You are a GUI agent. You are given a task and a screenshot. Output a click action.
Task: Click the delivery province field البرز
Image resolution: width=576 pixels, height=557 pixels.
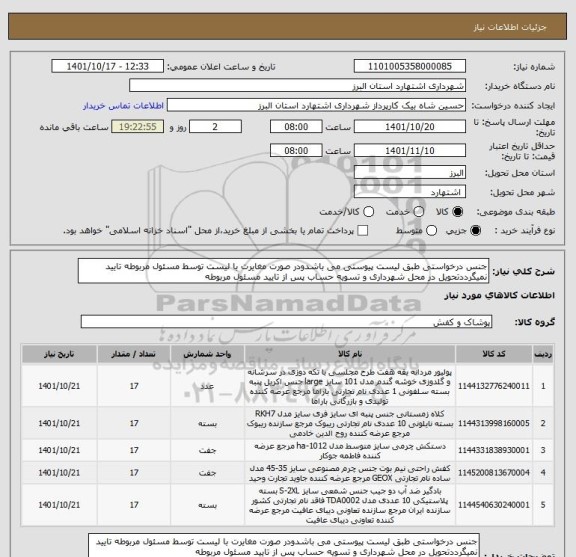tap(410, 173)
